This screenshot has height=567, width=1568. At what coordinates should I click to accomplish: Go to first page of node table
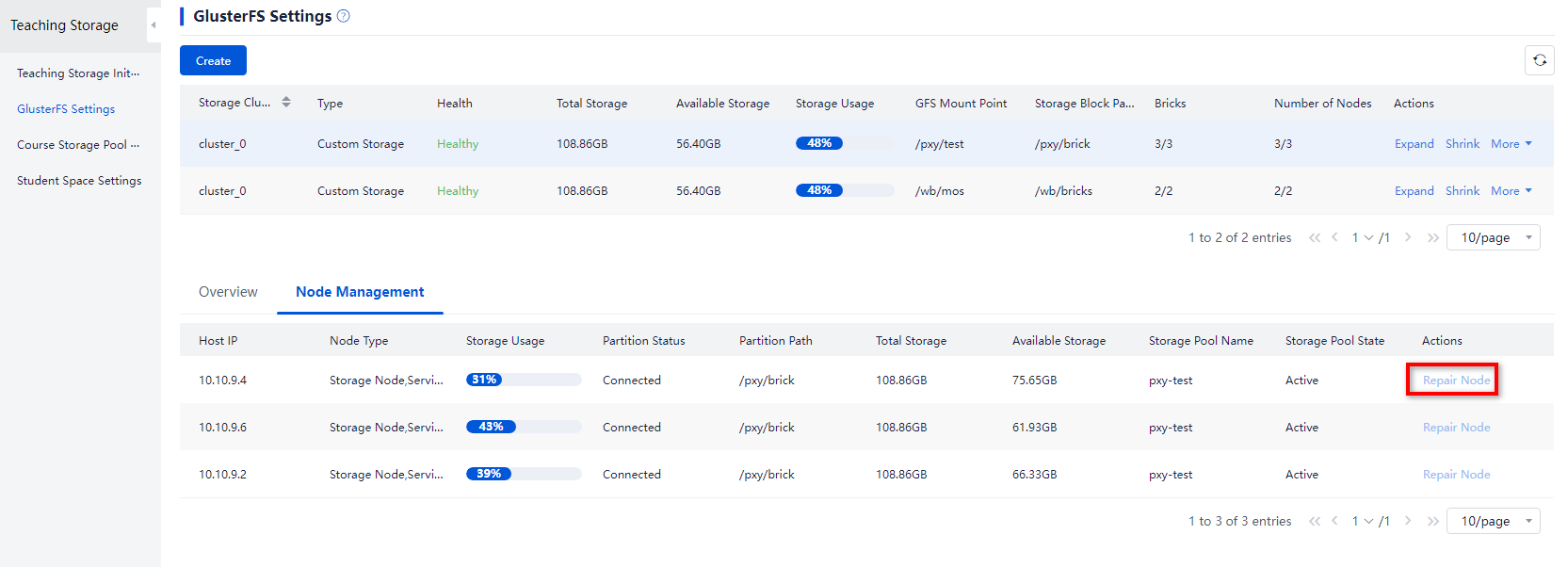pyautogui.click(x=1315, y=521)
